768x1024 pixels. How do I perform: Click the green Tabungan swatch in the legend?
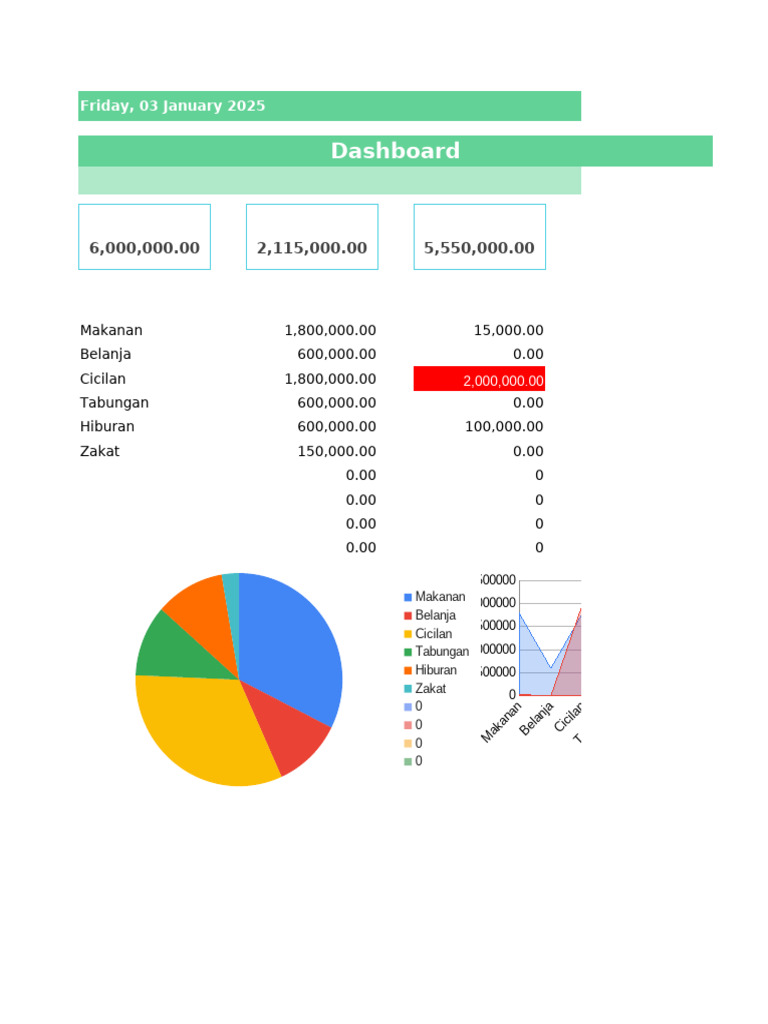pyautogui.click(x=408, y=652)
